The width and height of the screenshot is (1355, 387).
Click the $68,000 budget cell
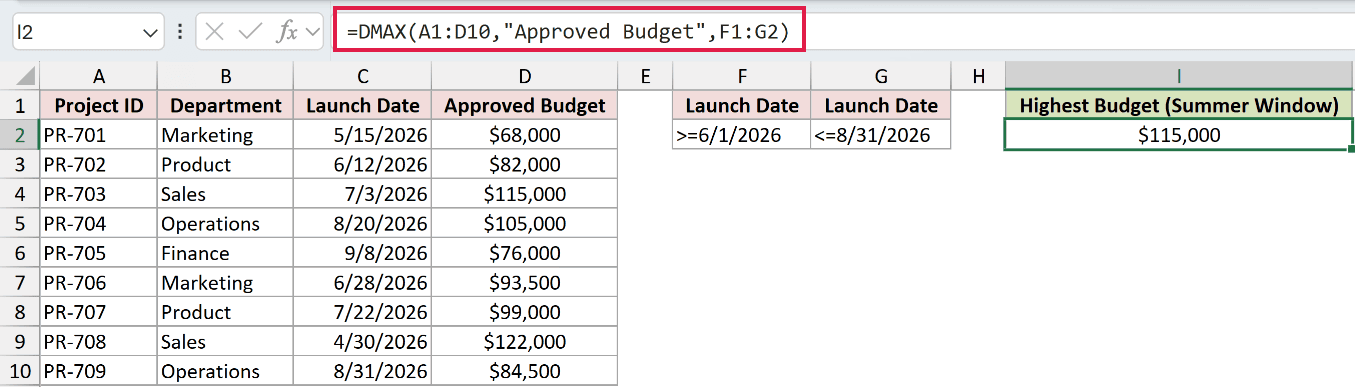click(525, 135)
